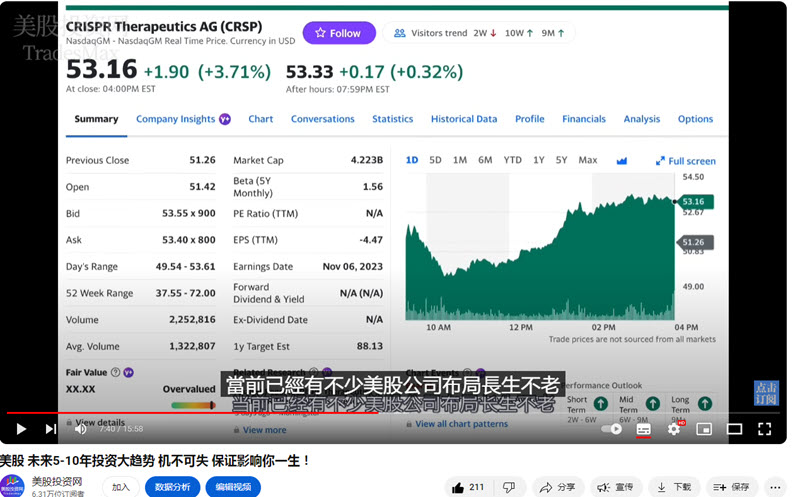Select the Summary tab
Viewport: 800px width, 497px height.
click(x=96, y=119)
